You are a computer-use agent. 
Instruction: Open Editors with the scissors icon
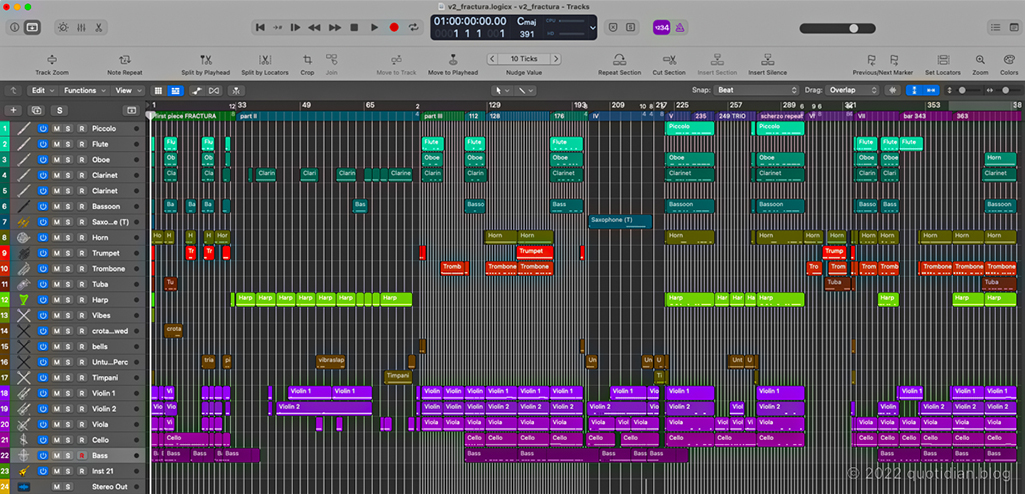point(99,27)
